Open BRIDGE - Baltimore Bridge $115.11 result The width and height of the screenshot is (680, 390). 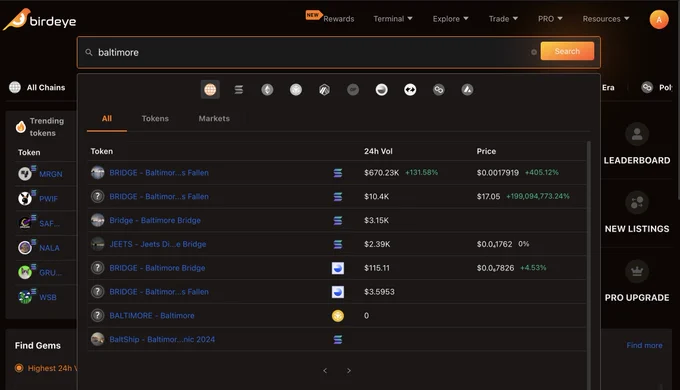tap(337, 268)
